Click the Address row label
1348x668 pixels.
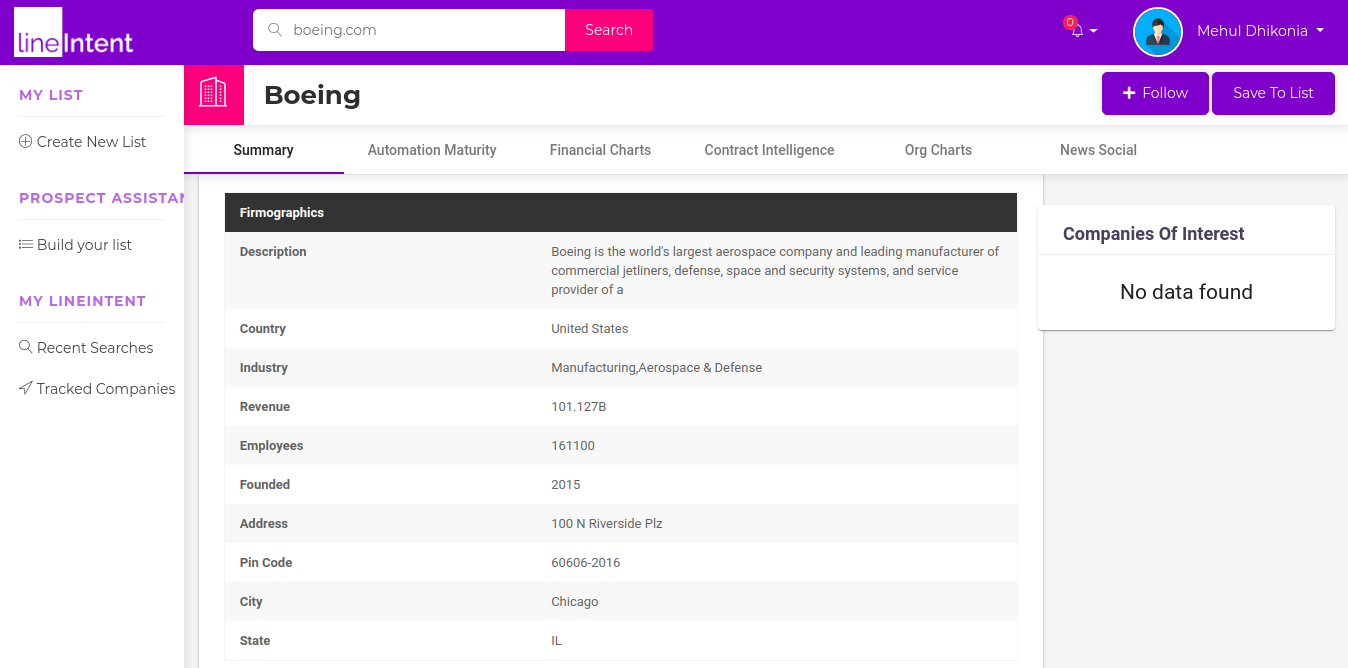pyautogui.click(x=264, y=523)
